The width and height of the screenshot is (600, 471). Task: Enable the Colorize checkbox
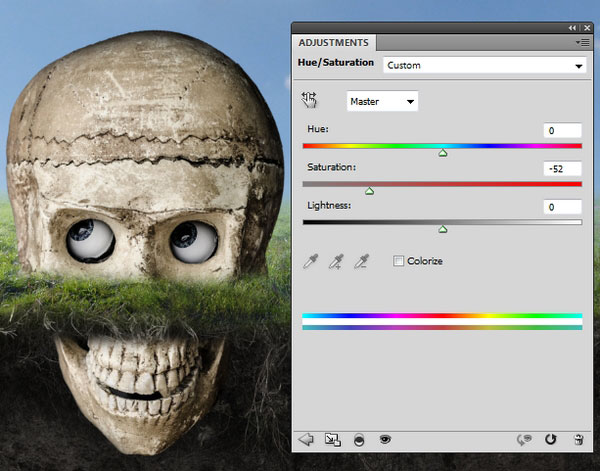tap(398, 261)
